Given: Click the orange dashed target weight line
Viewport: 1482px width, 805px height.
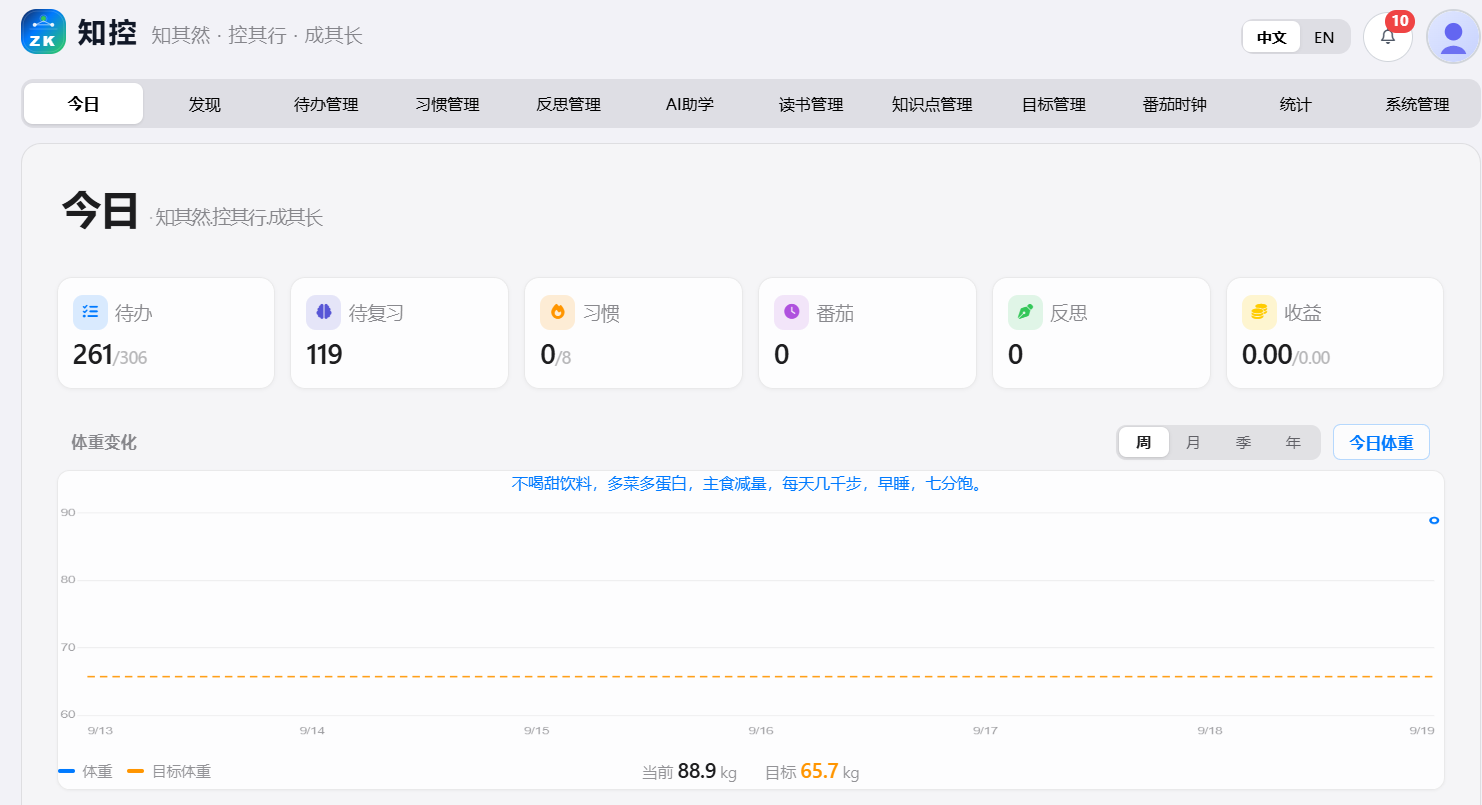Looking at the screenshot, I should 760,677.
